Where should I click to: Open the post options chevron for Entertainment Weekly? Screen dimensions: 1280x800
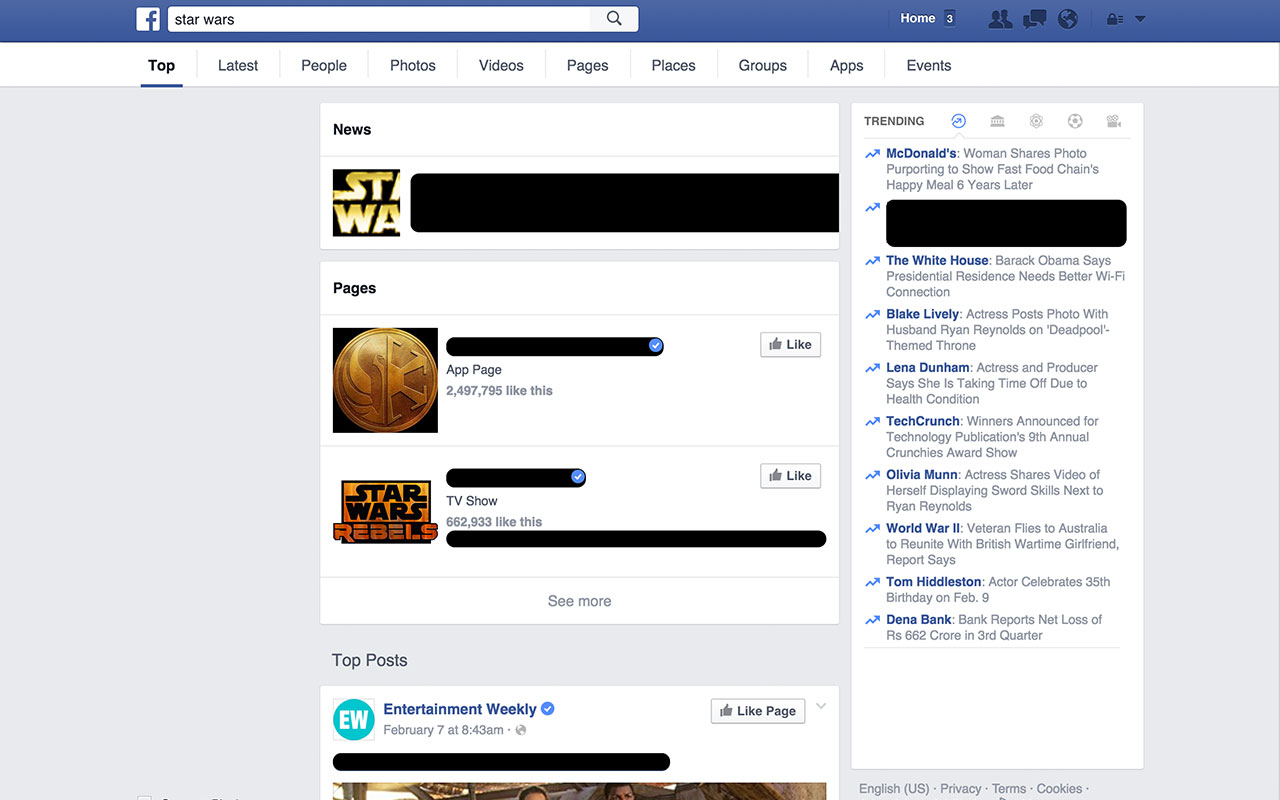821,707
